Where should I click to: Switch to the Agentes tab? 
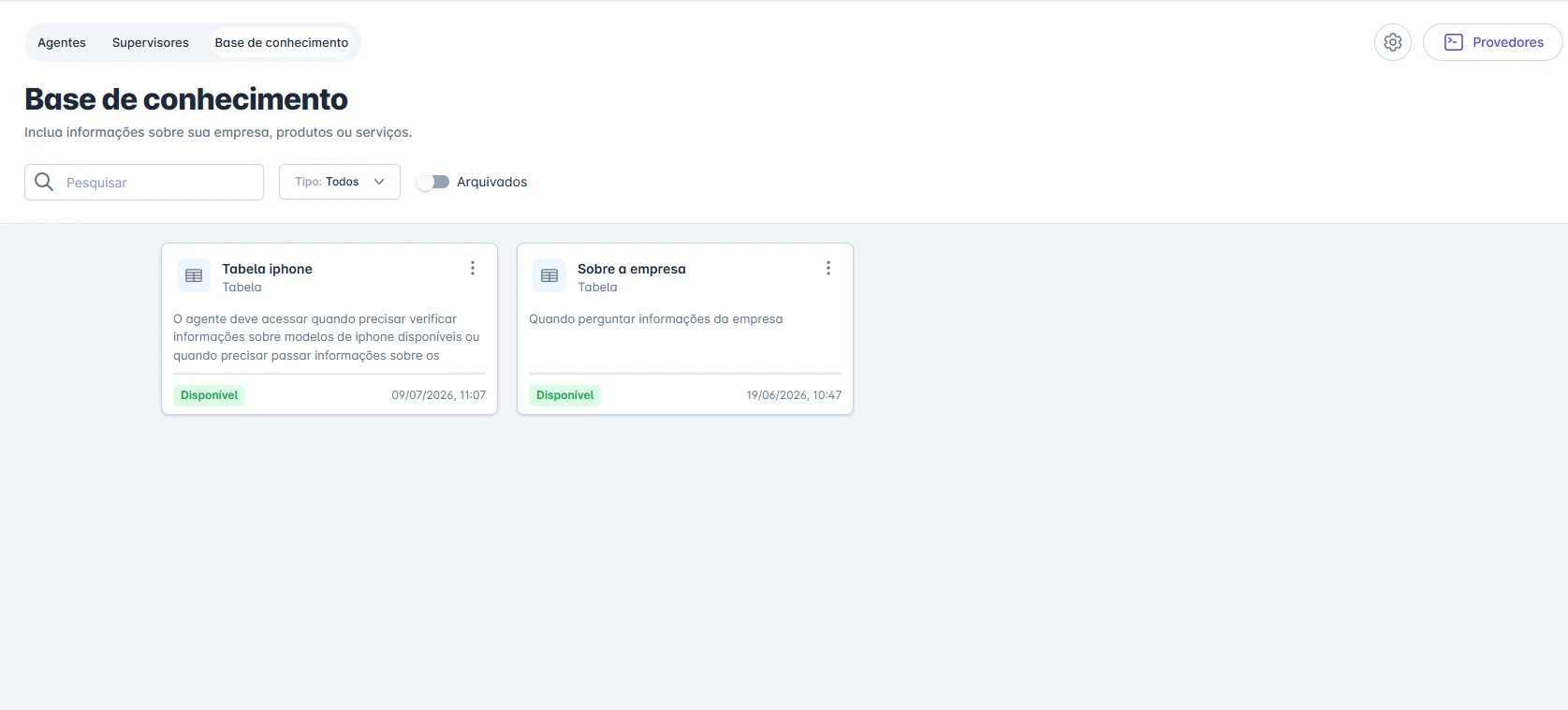62,42
